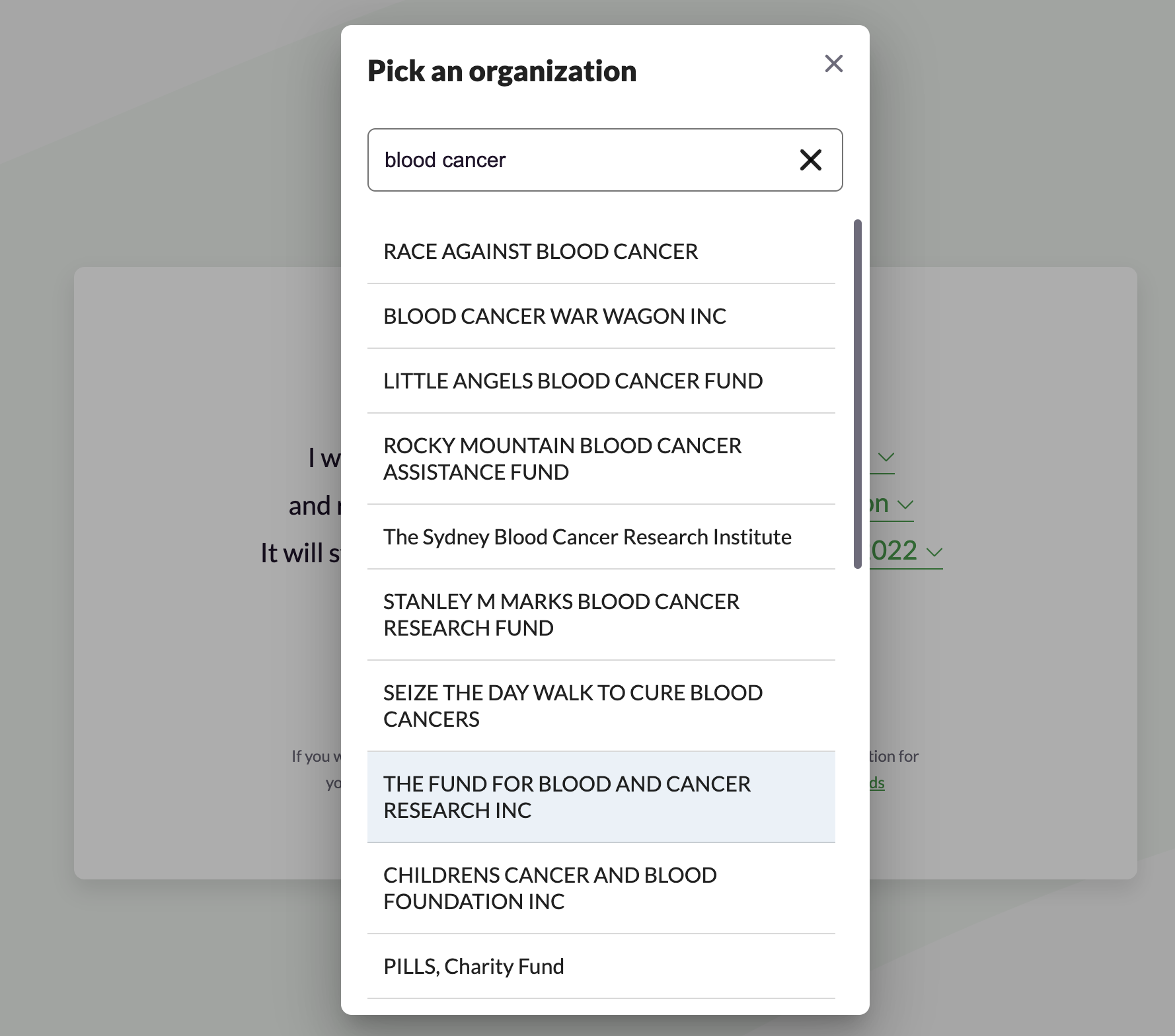1175x1036 pixels.
Task: Open the dropdown ending in "on" behind the dialog
Action: [x=891, y=505]
